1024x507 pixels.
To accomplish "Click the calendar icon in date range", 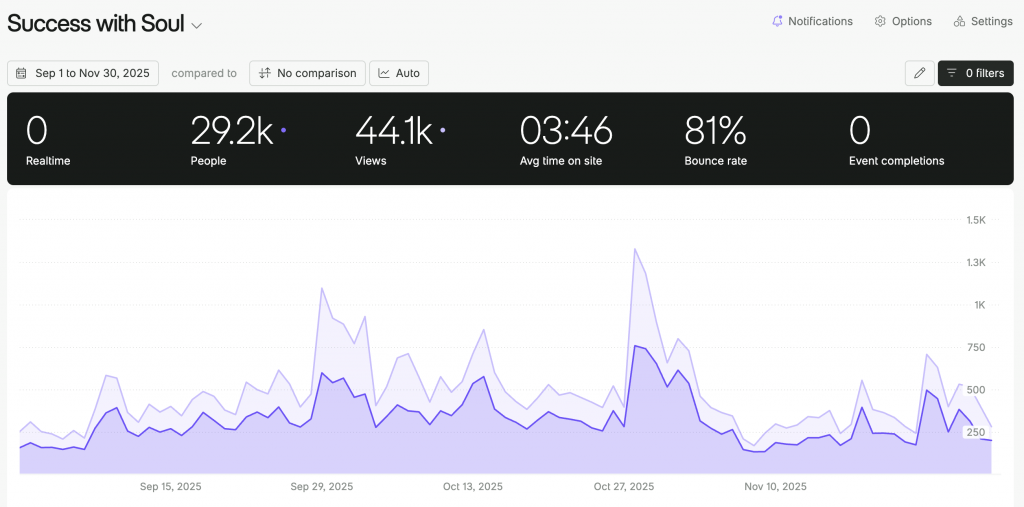I will tap(22, 73).
